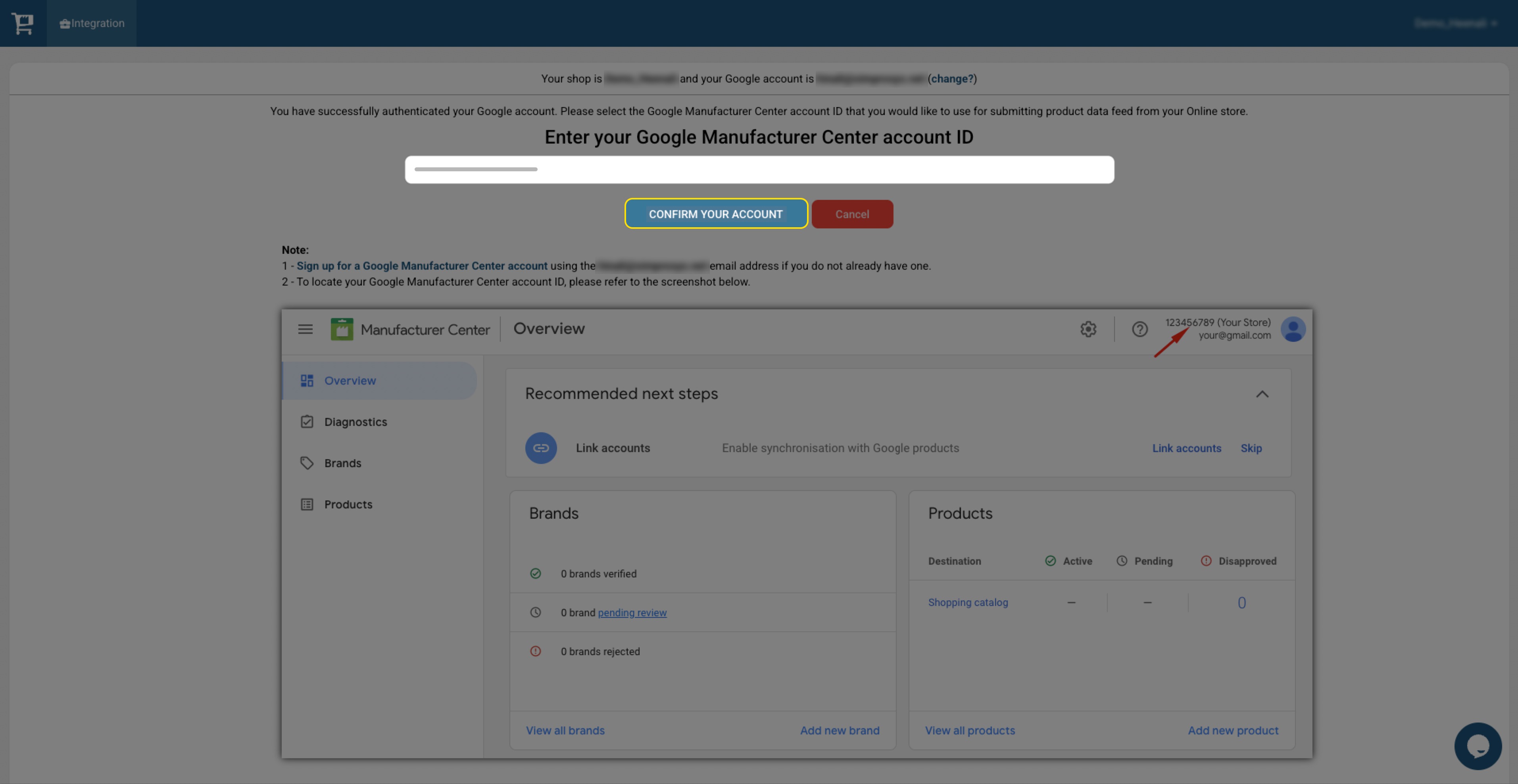Click the disapproved count 0
The image size is (1518, 784).
click(x=1241, y=603)
